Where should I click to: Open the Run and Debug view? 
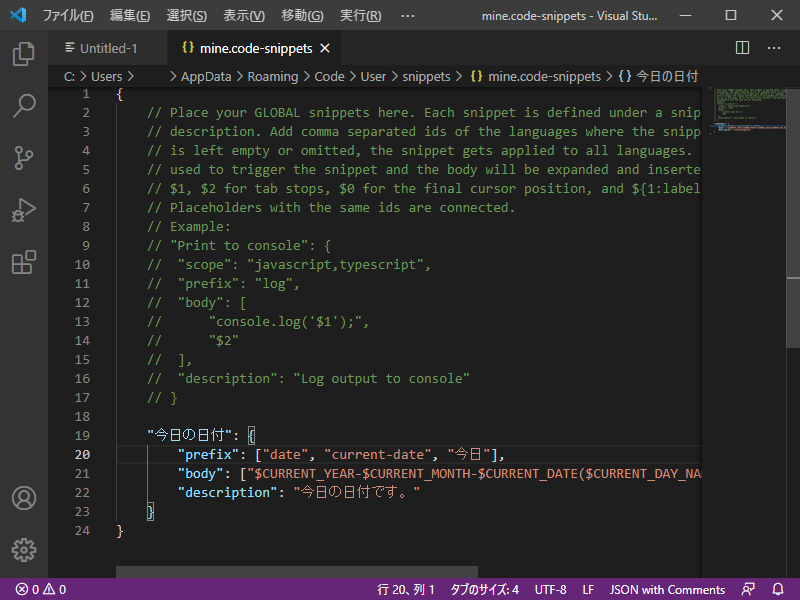coord(23,210)
